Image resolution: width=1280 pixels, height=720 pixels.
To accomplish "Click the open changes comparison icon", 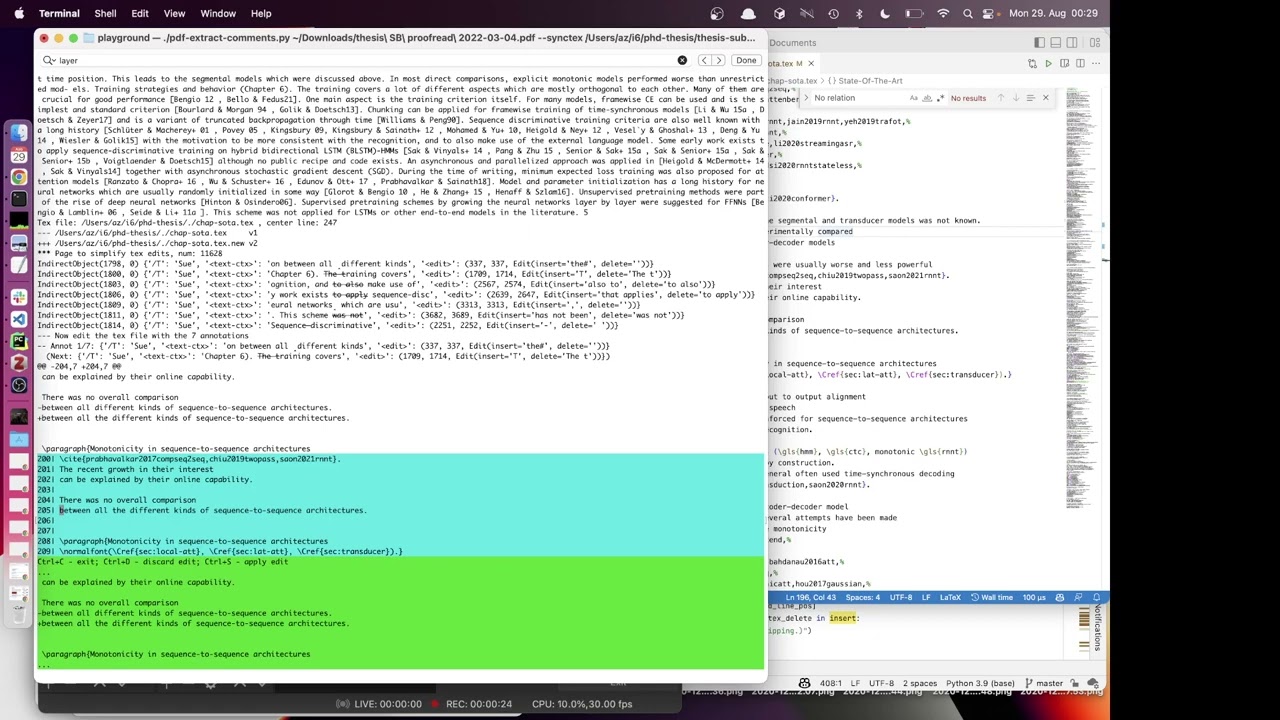I will pyautogui.click(x=1032, y=63).
